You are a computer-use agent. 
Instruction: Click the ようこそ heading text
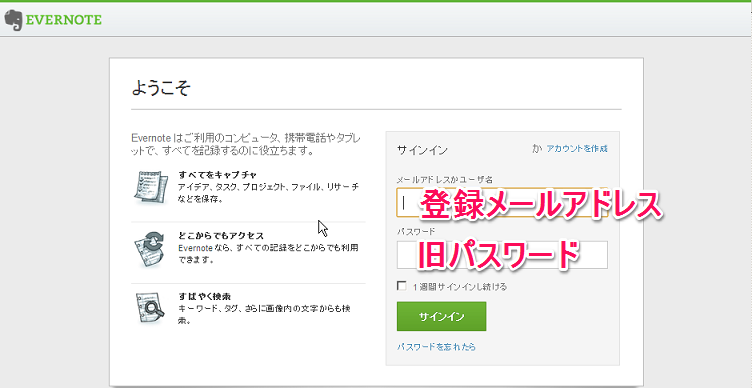pyautogui.click(x=161, y=89)
